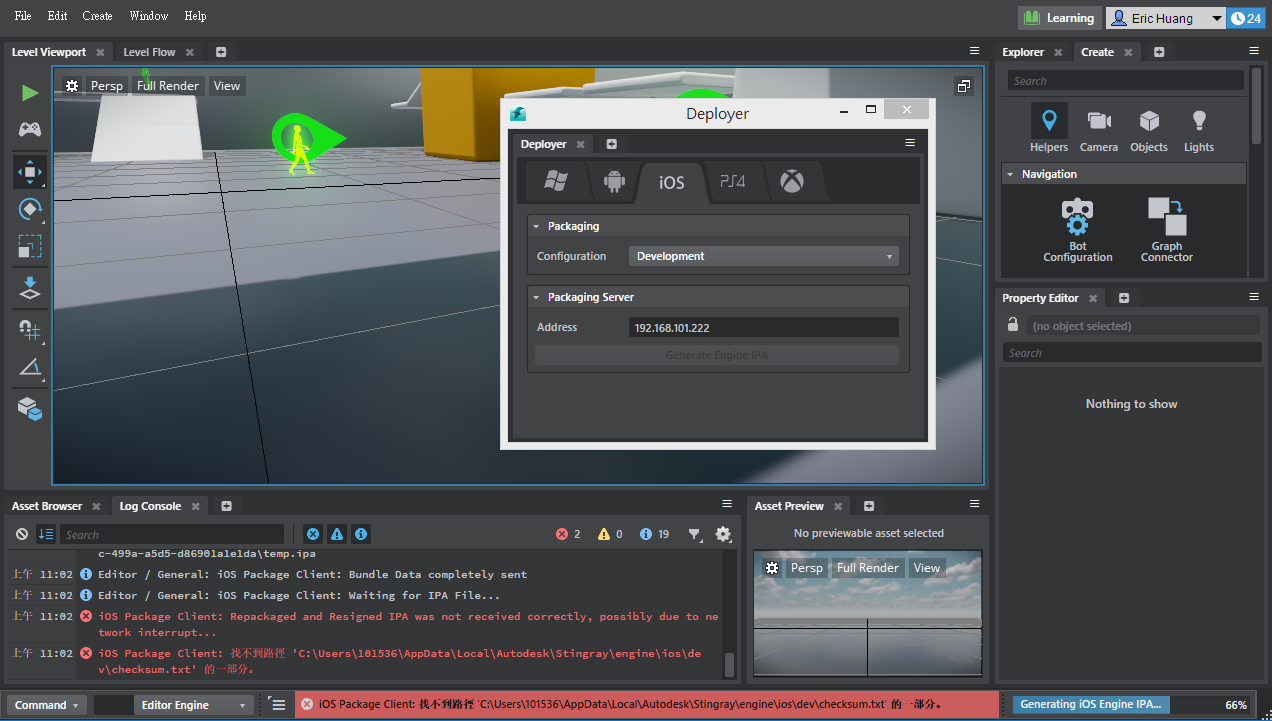Viewport: 1272px width, 721px height.
Task: Click the Generate Engine IPA button
Action: coord(716,356)
